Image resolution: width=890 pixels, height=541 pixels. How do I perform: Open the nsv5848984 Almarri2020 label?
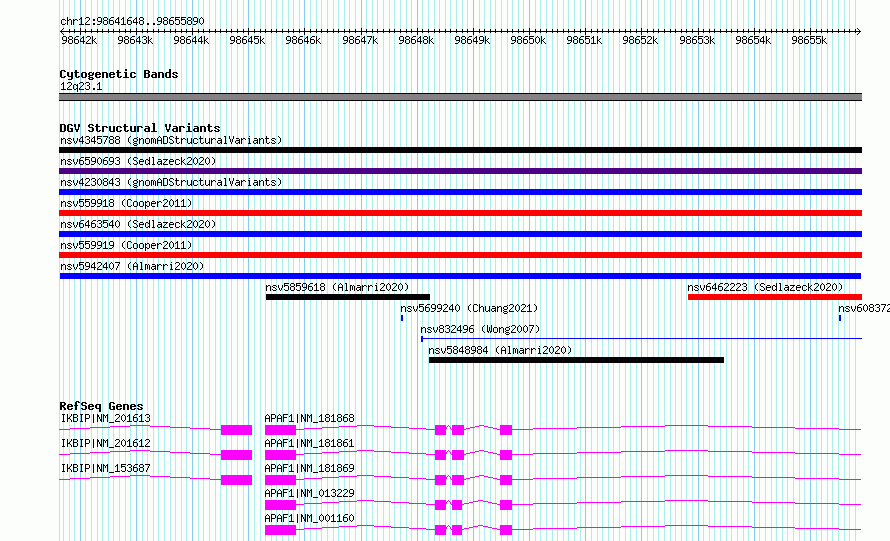click(x=500, y=350)
